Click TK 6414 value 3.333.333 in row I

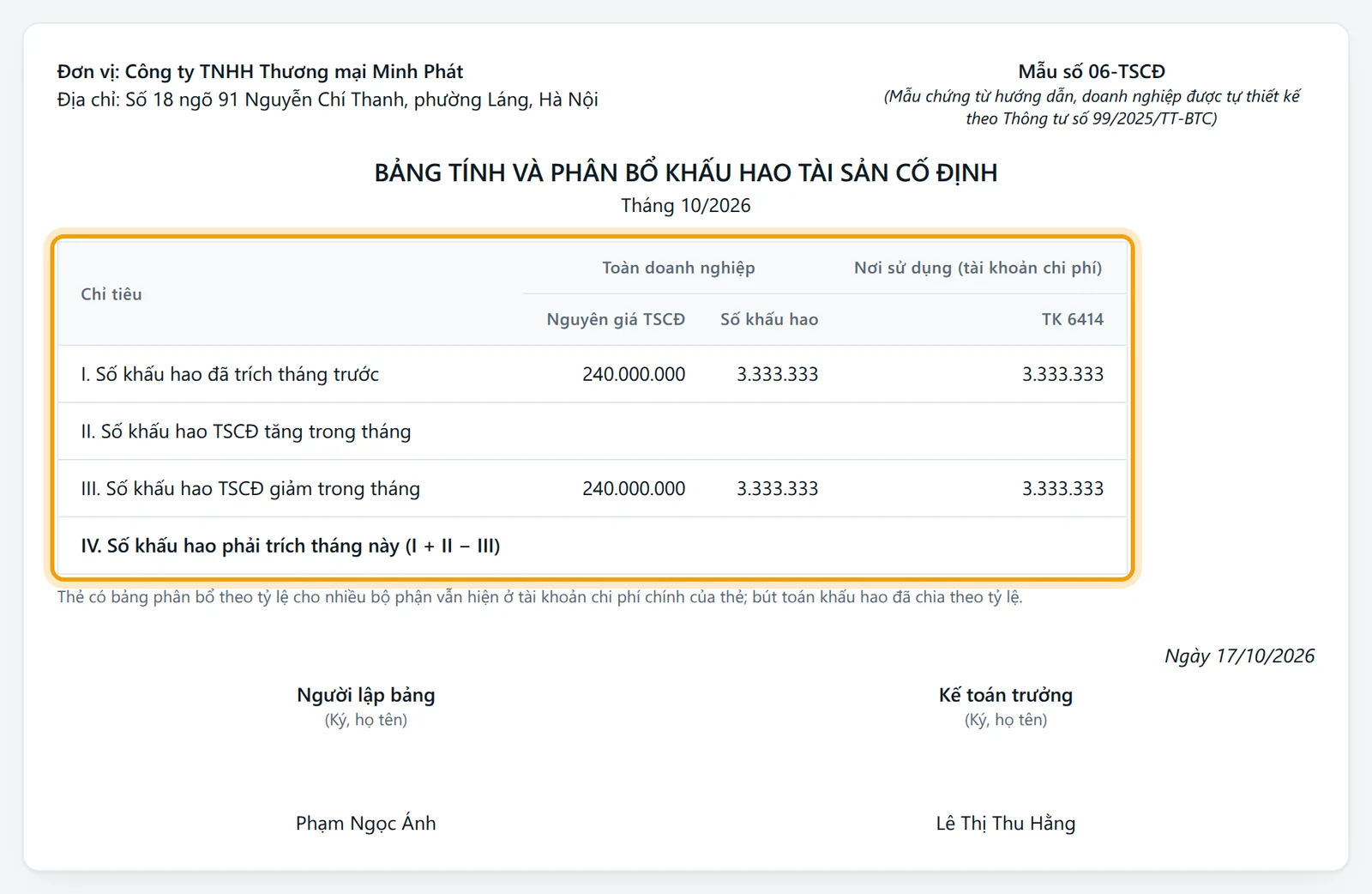1063,374
